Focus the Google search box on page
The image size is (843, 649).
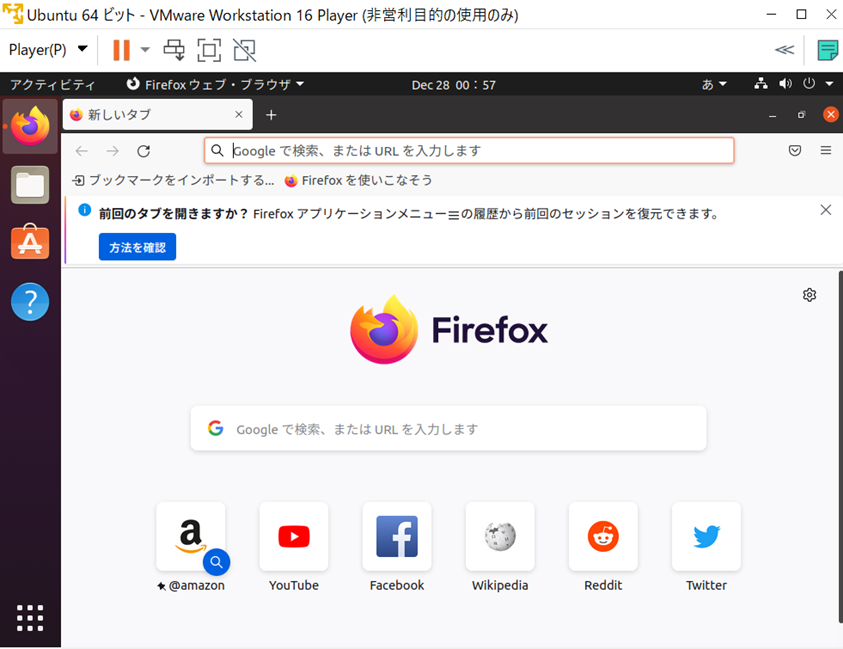(x=448, y=429)
